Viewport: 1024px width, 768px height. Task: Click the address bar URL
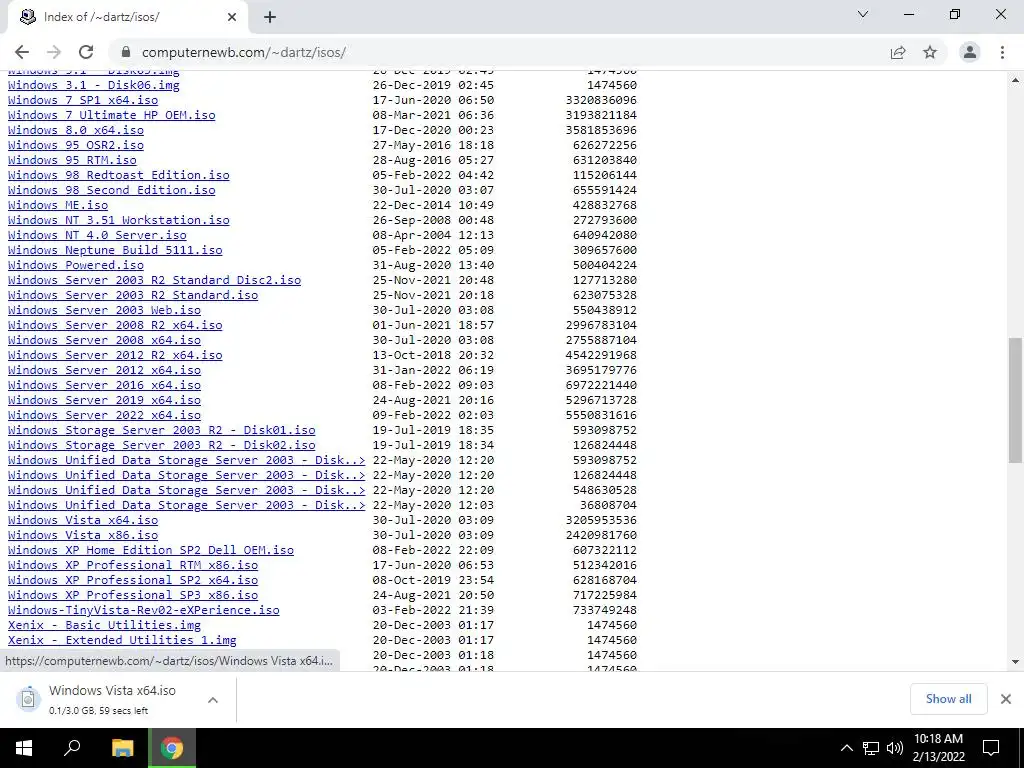(x=244, y=52)
